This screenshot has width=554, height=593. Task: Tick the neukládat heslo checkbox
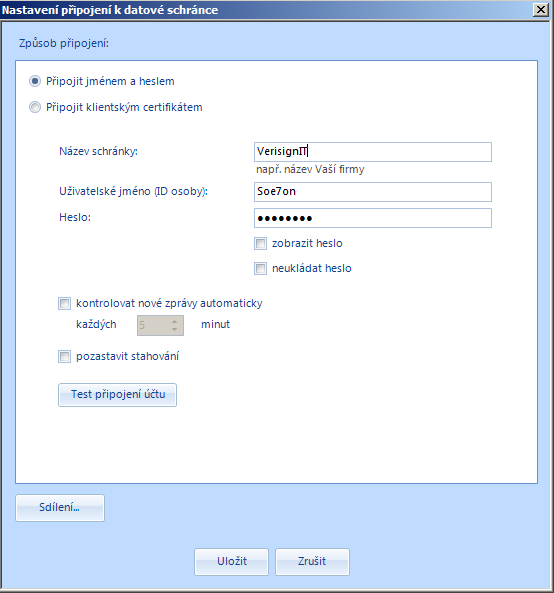(260, 269)
